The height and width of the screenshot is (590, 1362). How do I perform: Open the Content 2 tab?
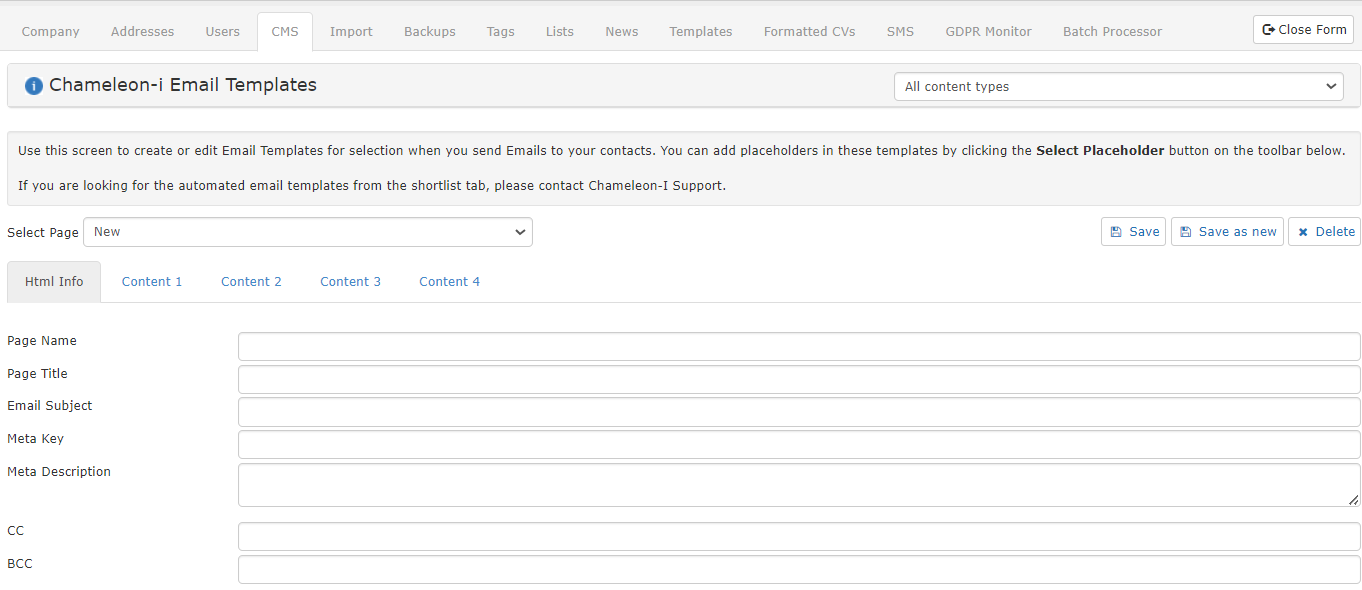coord(251,282)
